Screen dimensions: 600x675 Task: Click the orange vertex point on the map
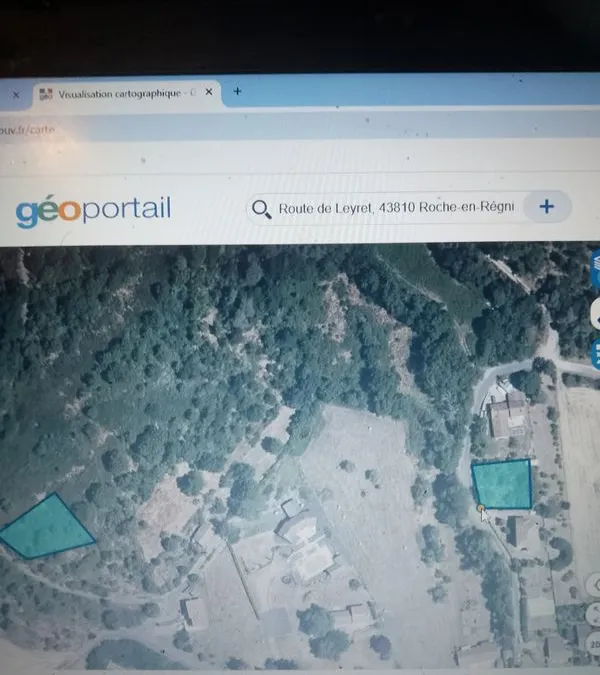point(481,508)
